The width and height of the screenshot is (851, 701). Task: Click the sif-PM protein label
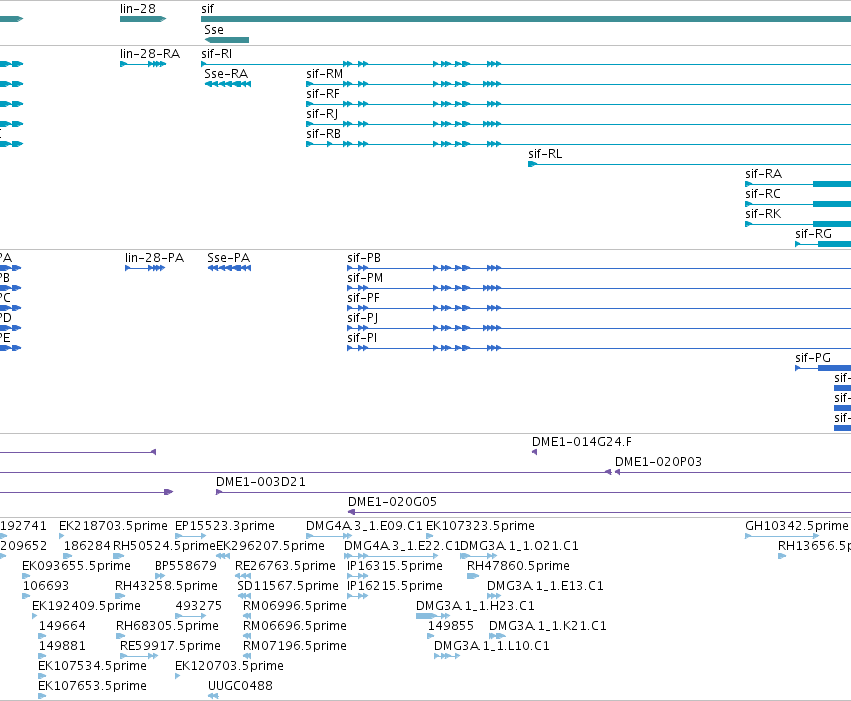(365, 278)
